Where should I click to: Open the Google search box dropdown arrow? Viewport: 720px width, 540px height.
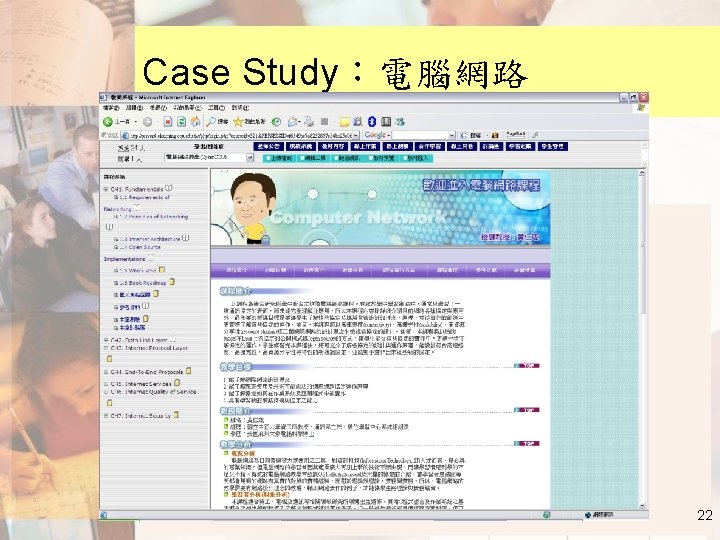coord(452,135)
